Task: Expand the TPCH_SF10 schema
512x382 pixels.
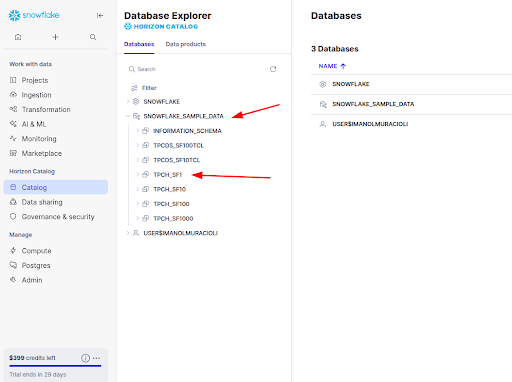Action: 137,189
